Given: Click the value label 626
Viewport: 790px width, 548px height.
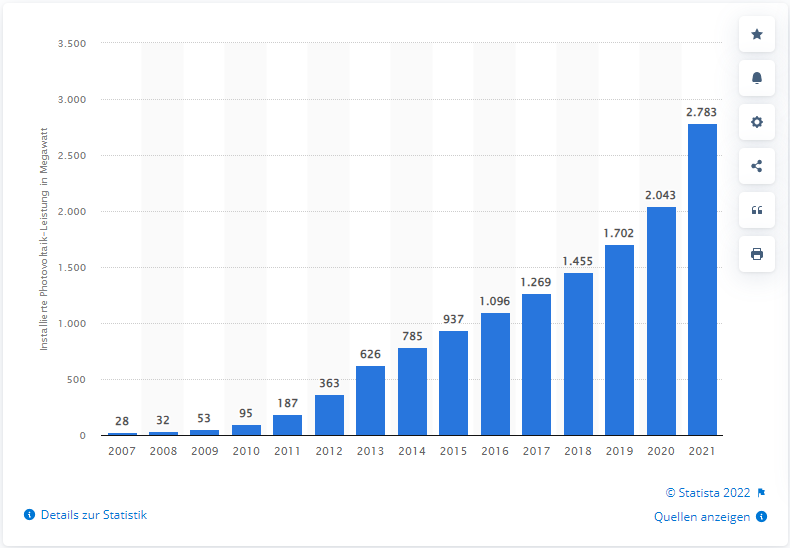Looking at the screenshot, I should [x=370, y=355].
